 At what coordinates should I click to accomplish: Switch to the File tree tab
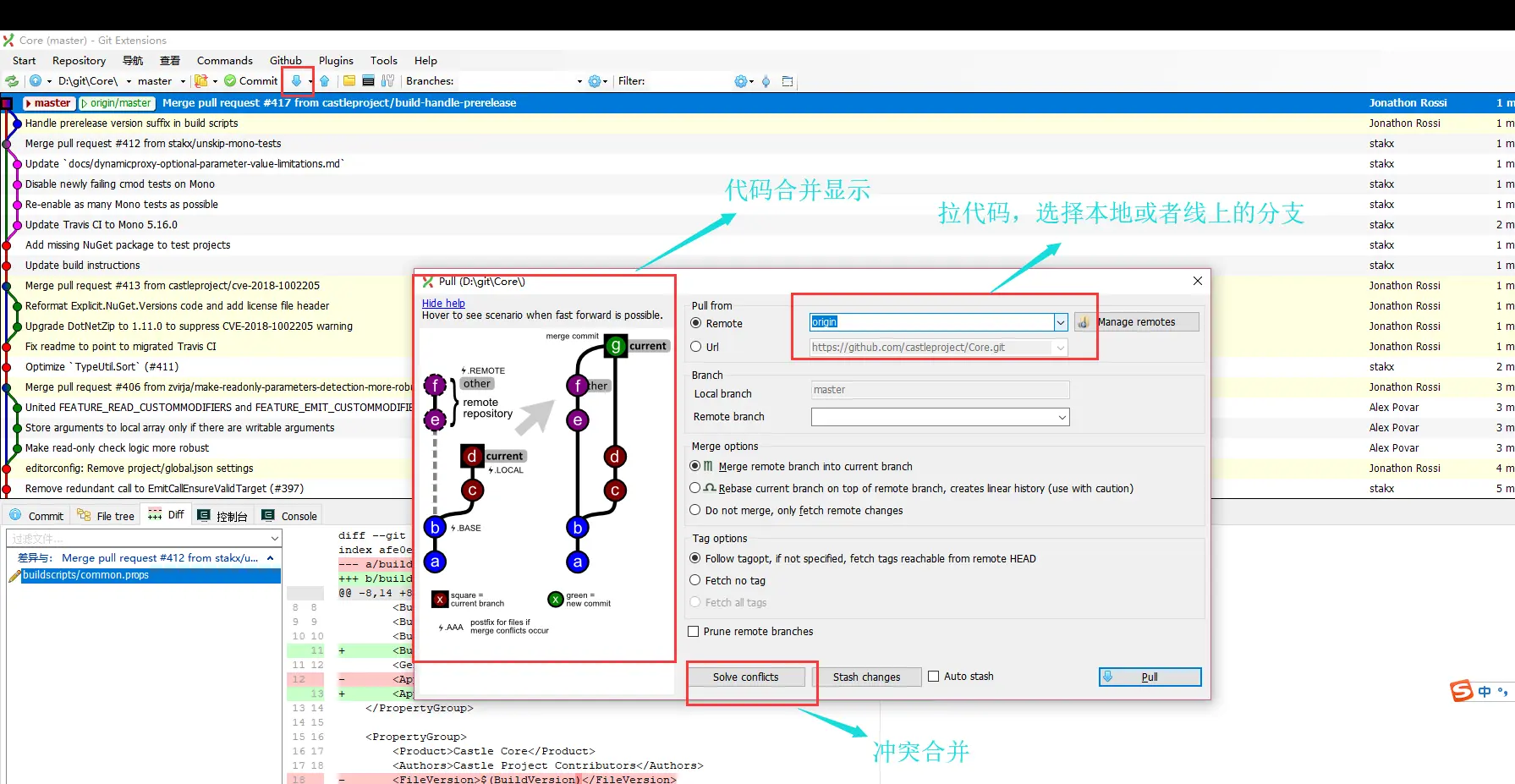coord(106,516)
